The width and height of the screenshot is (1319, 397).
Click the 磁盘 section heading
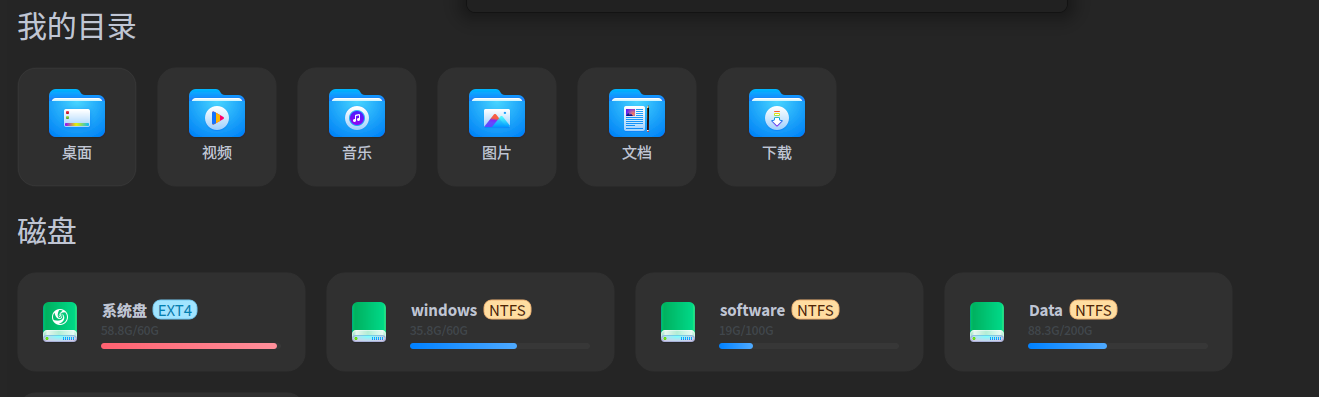[x=47, y=232]
